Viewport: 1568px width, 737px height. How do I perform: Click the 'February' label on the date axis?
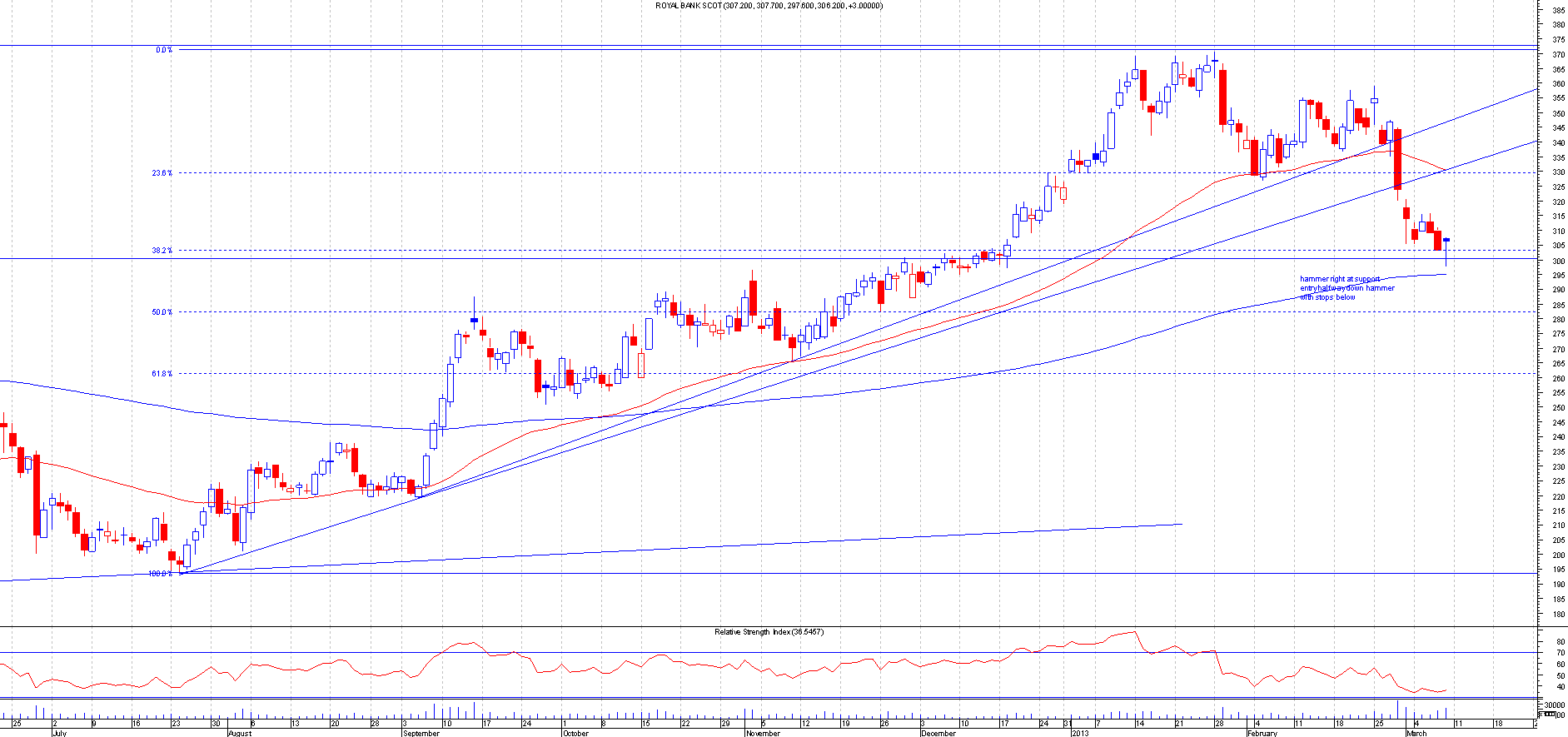coord(1262,734)
